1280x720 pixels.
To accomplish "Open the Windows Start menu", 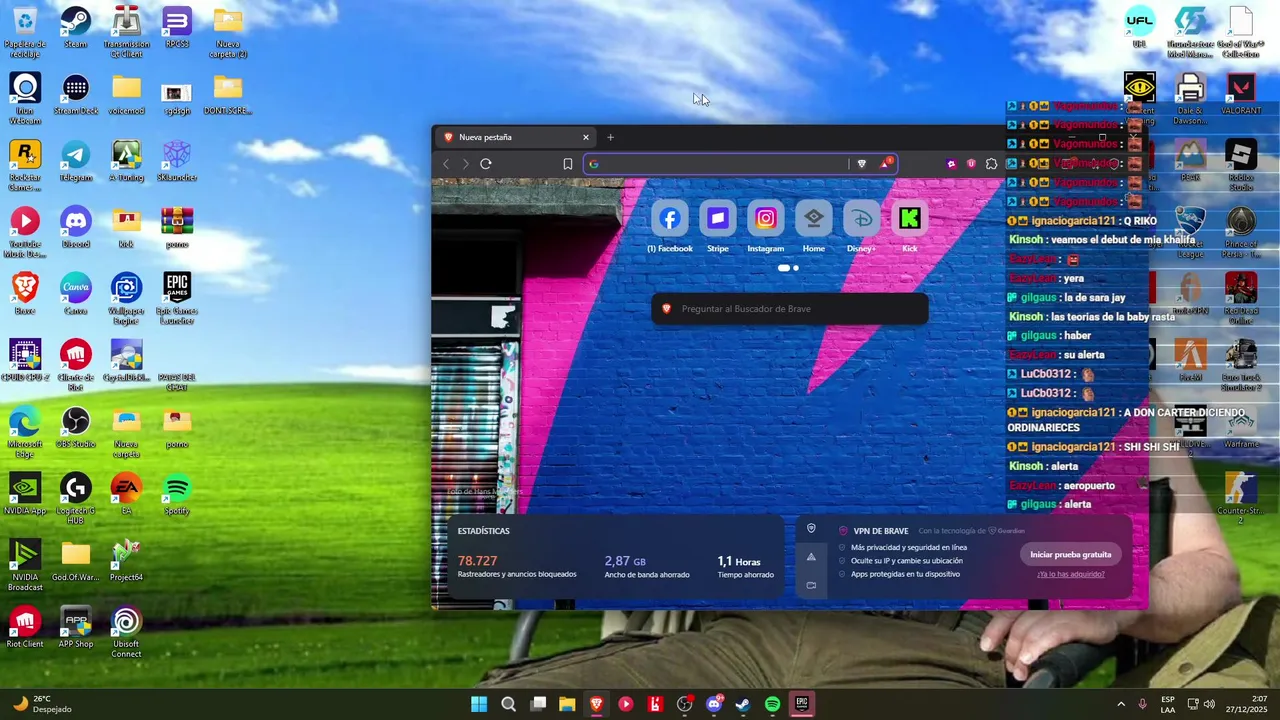I will 479,704.
